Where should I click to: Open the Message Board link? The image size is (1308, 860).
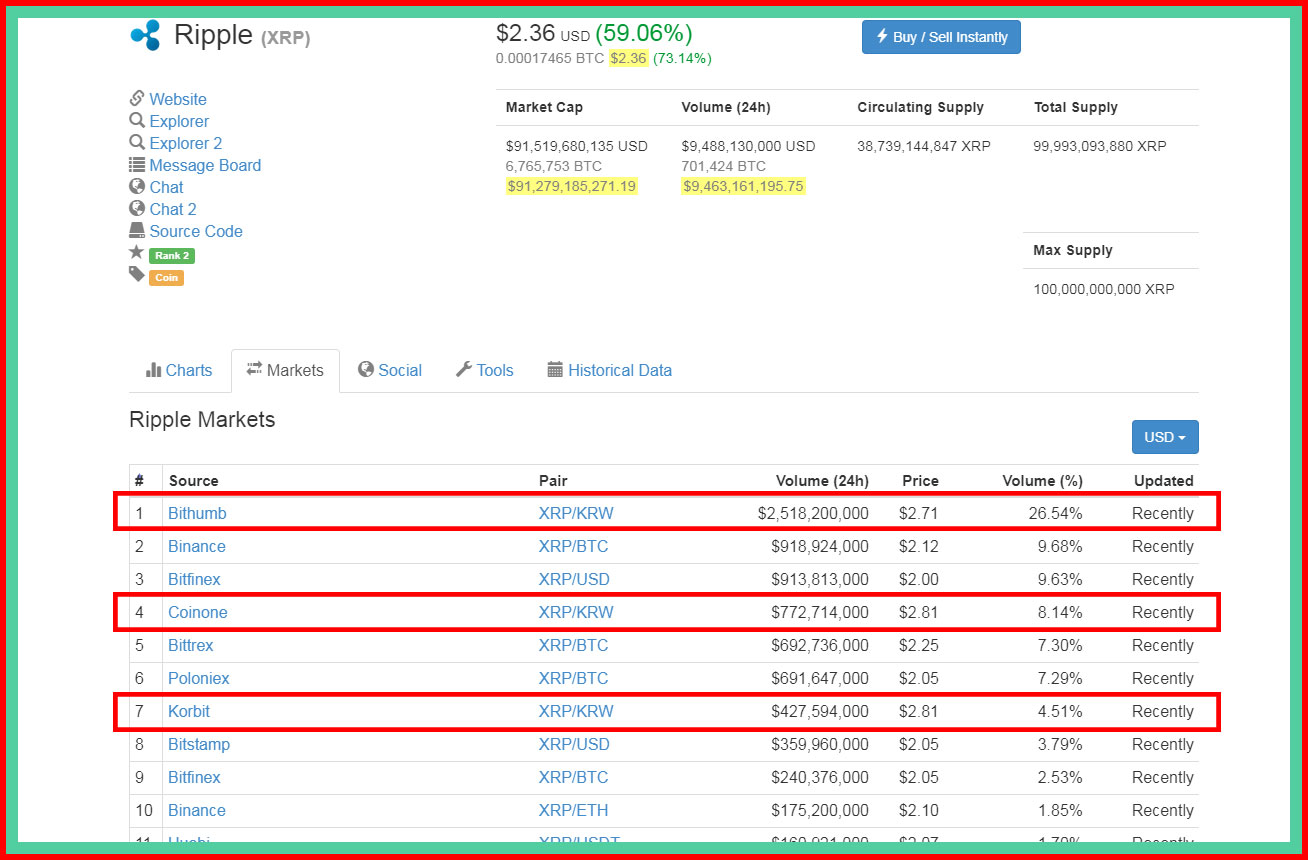[x=205, y=165]
